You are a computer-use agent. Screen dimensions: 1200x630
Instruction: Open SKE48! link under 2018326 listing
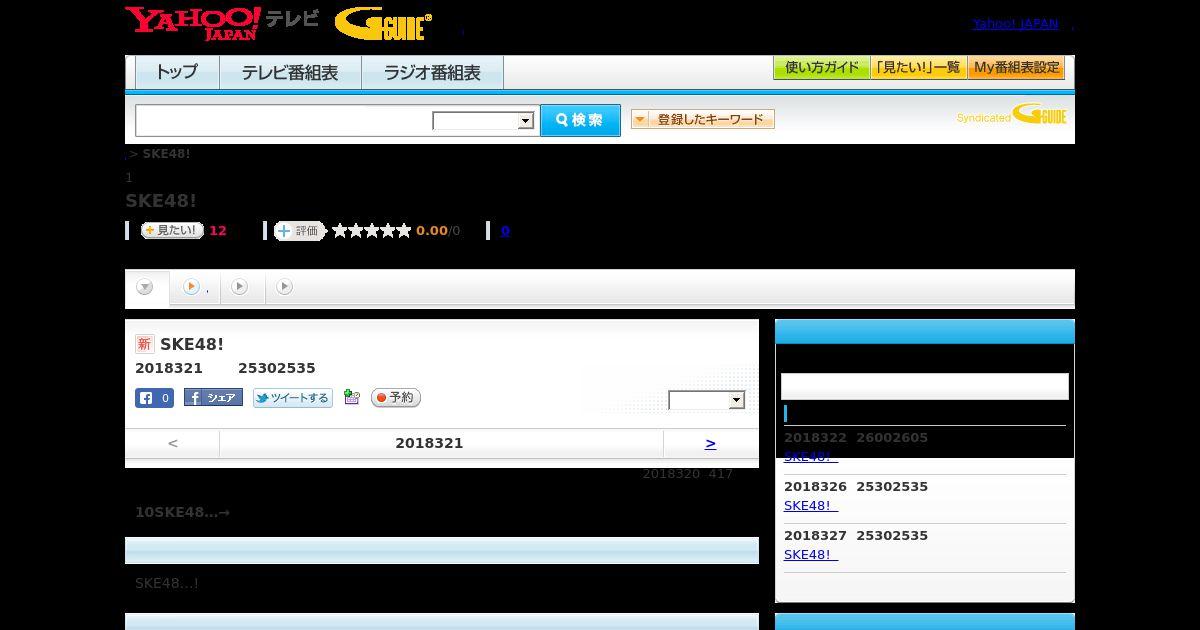click(x=811, y=506)
